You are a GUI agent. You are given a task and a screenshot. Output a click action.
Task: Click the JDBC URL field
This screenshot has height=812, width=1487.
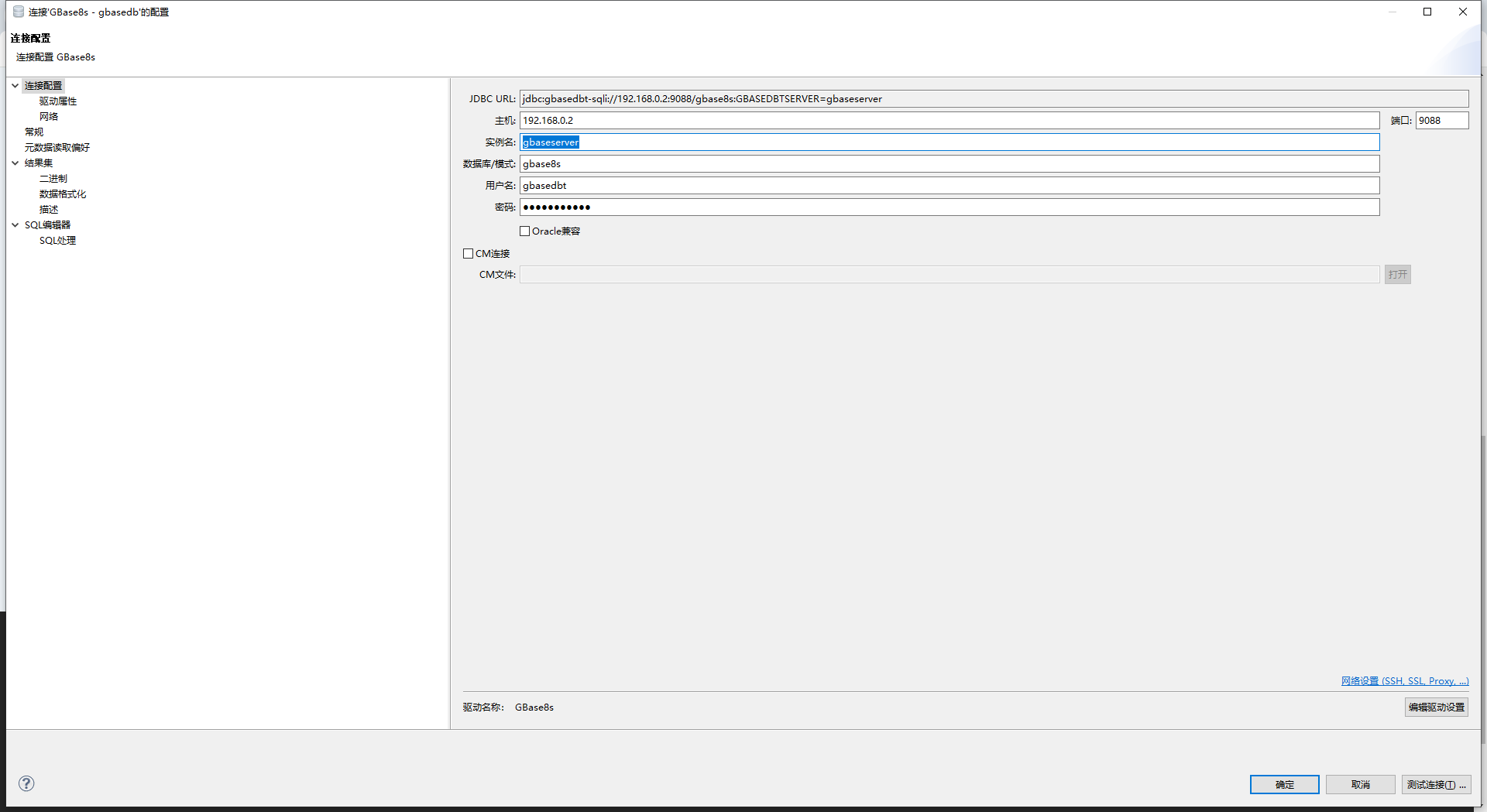pyautogui.click(x=994, y=99)
